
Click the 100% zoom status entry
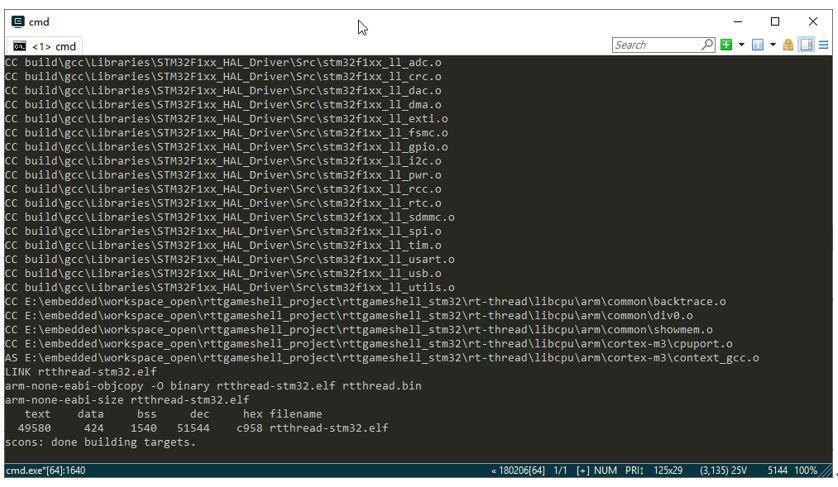(805, 470)
